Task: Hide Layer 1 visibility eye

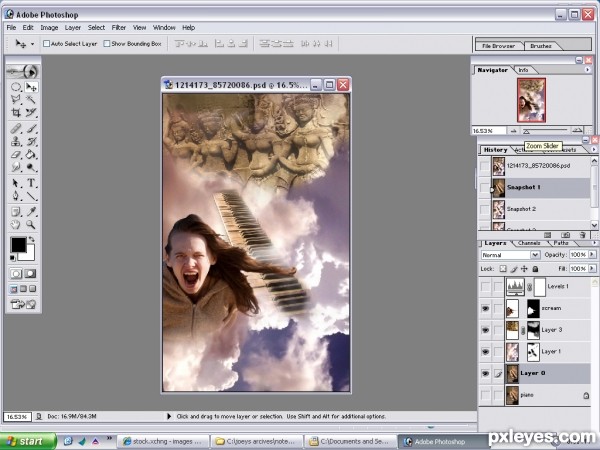Action: click(485, 351)
